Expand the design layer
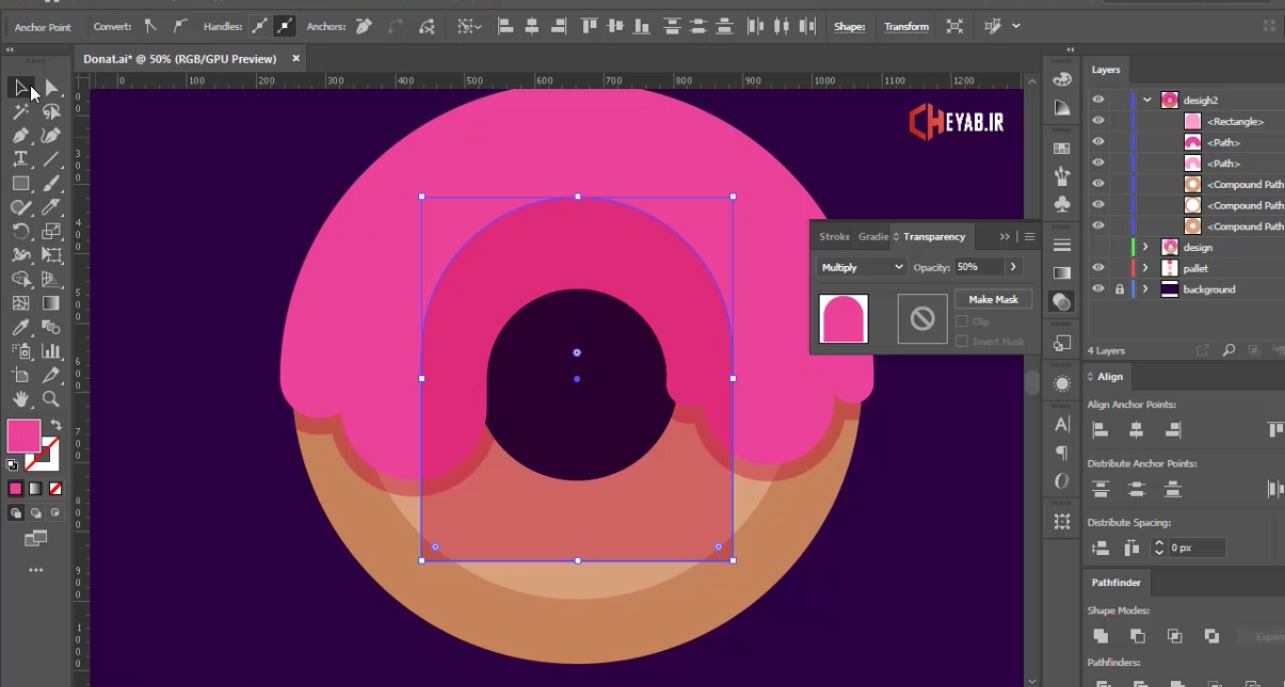This screenshot has height=687, width=1285. [x=1146, y=247]
